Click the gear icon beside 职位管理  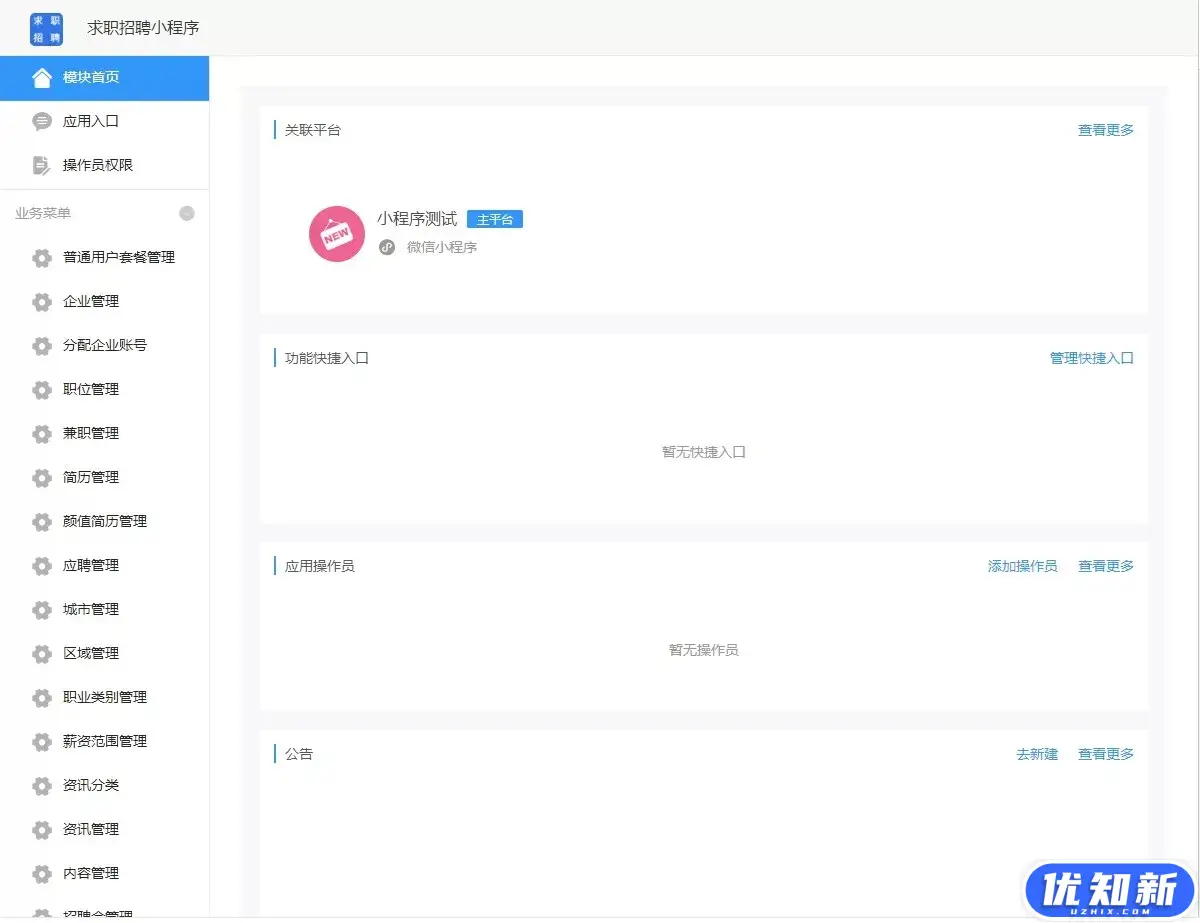(x=42, y=390)
